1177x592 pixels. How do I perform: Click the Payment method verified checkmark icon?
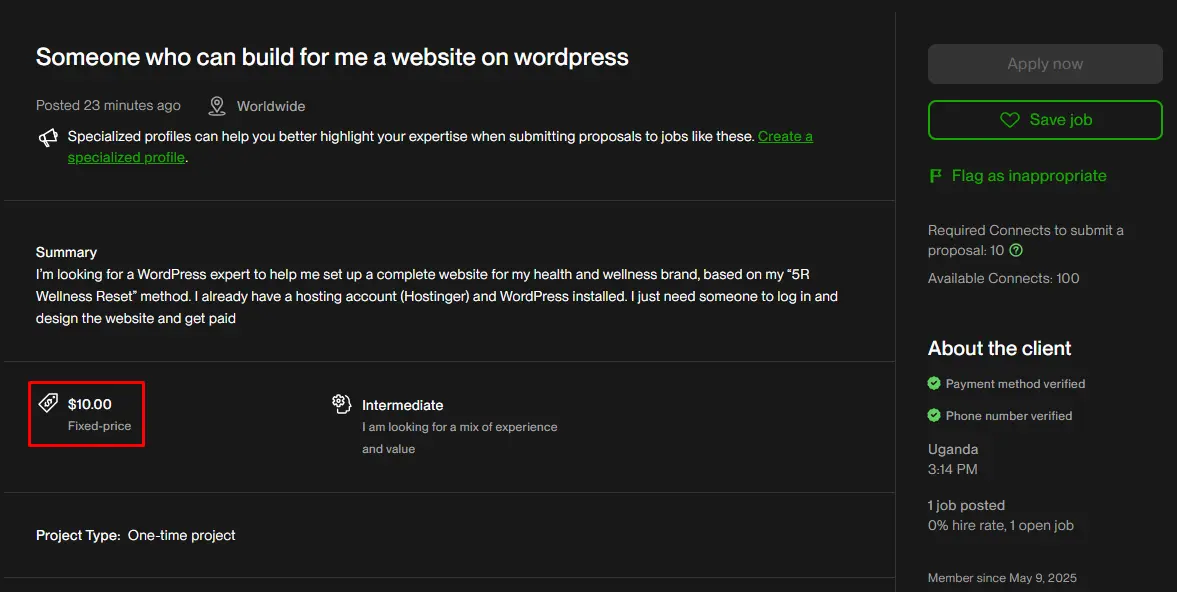click(x=934, y=383)
